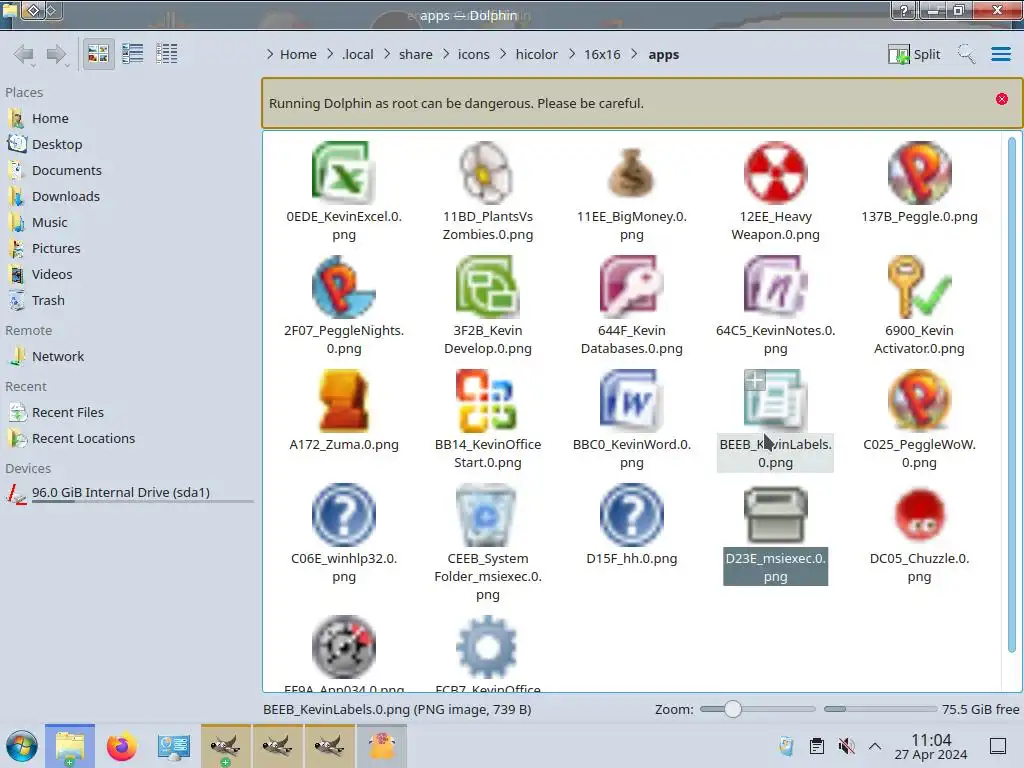This screenshot has width=1024, height=768.
Task: Expand the chevron before apps breadcrumb
Action: (634, 55)
